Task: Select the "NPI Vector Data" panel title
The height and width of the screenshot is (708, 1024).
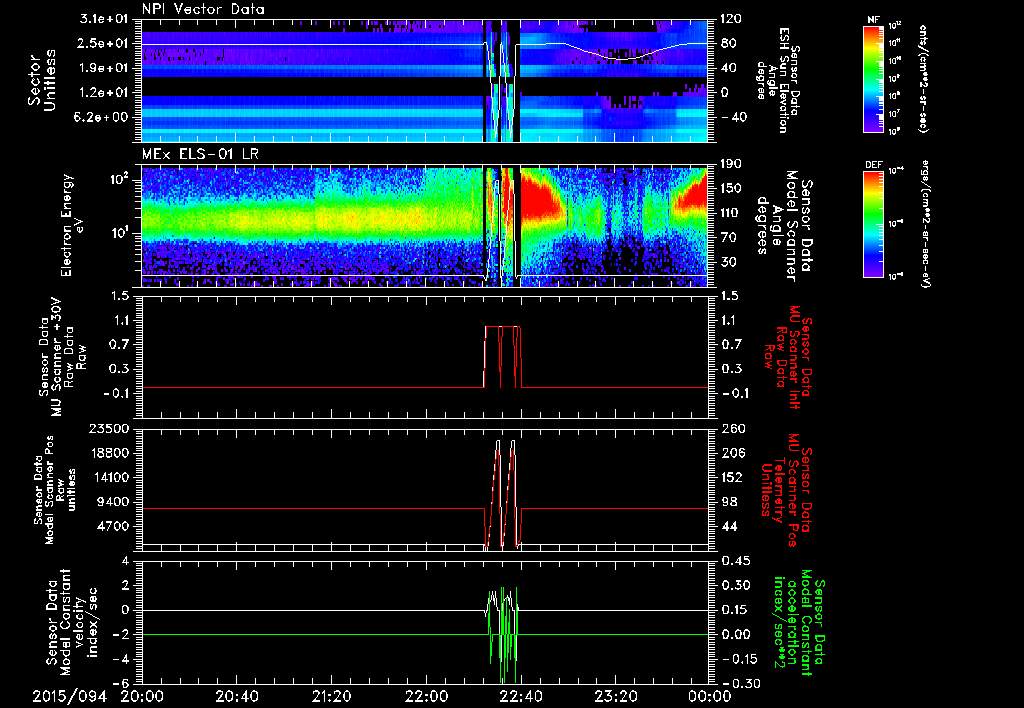Action: point(203,9)
